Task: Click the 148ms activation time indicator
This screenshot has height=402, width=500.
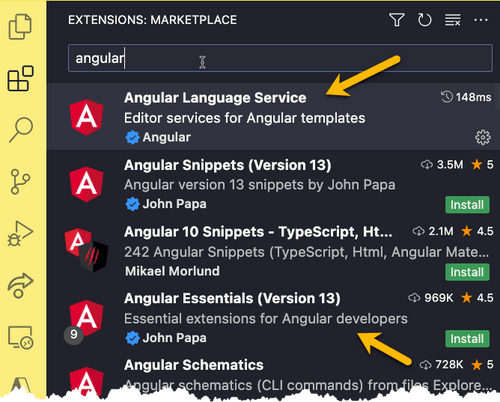Action: [x=466, y=97]
